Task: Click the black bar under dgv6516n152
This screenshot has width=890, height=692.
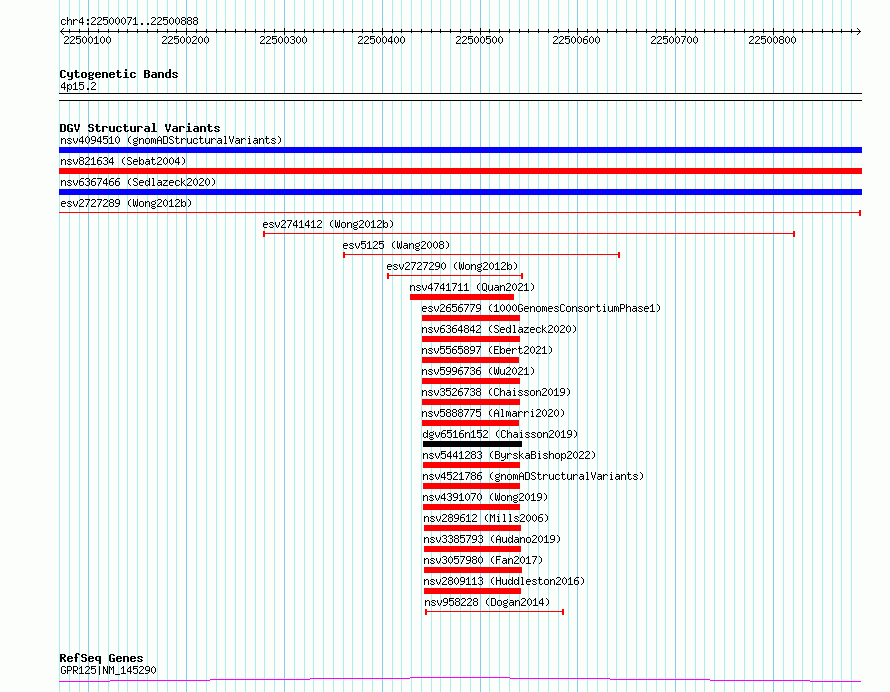Action: 472,444
